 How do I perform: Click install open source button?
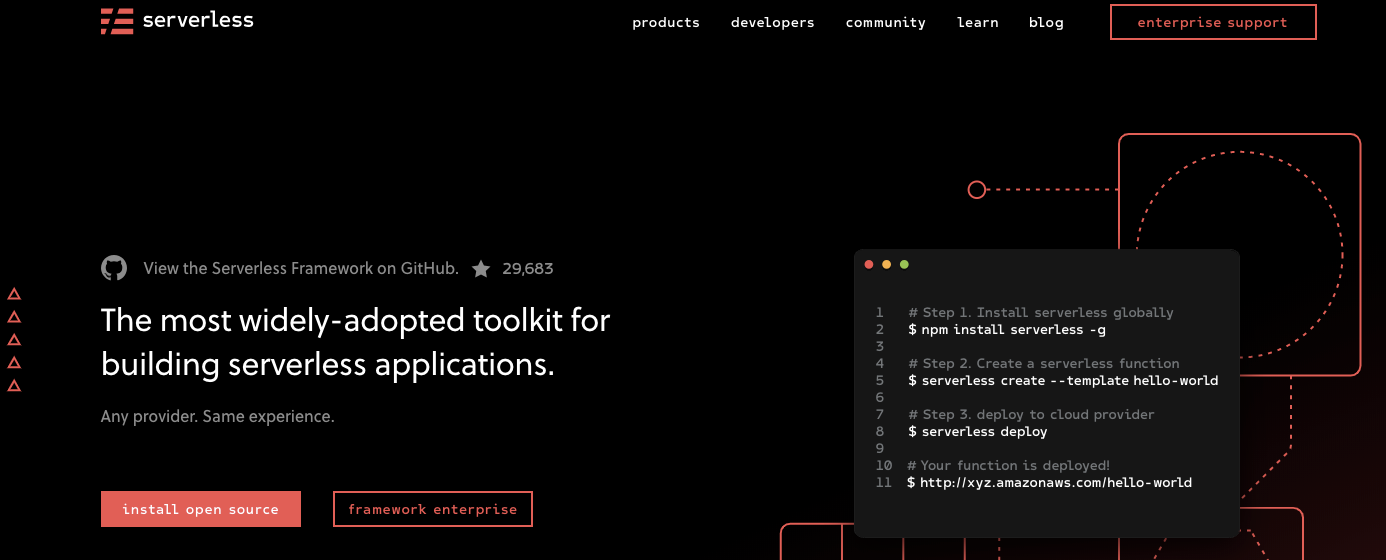[201, 509]
